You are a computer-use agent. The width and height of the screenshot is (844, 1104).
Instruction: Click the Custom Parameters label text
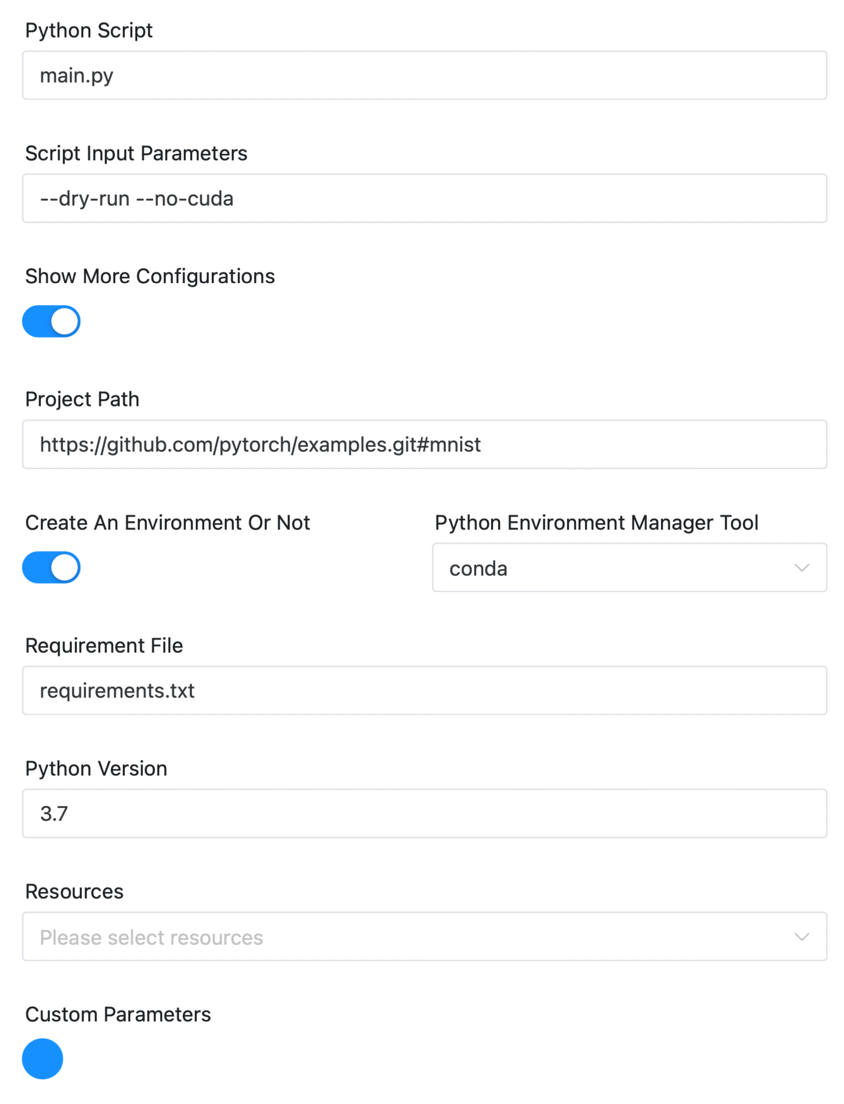point(118,1015)
